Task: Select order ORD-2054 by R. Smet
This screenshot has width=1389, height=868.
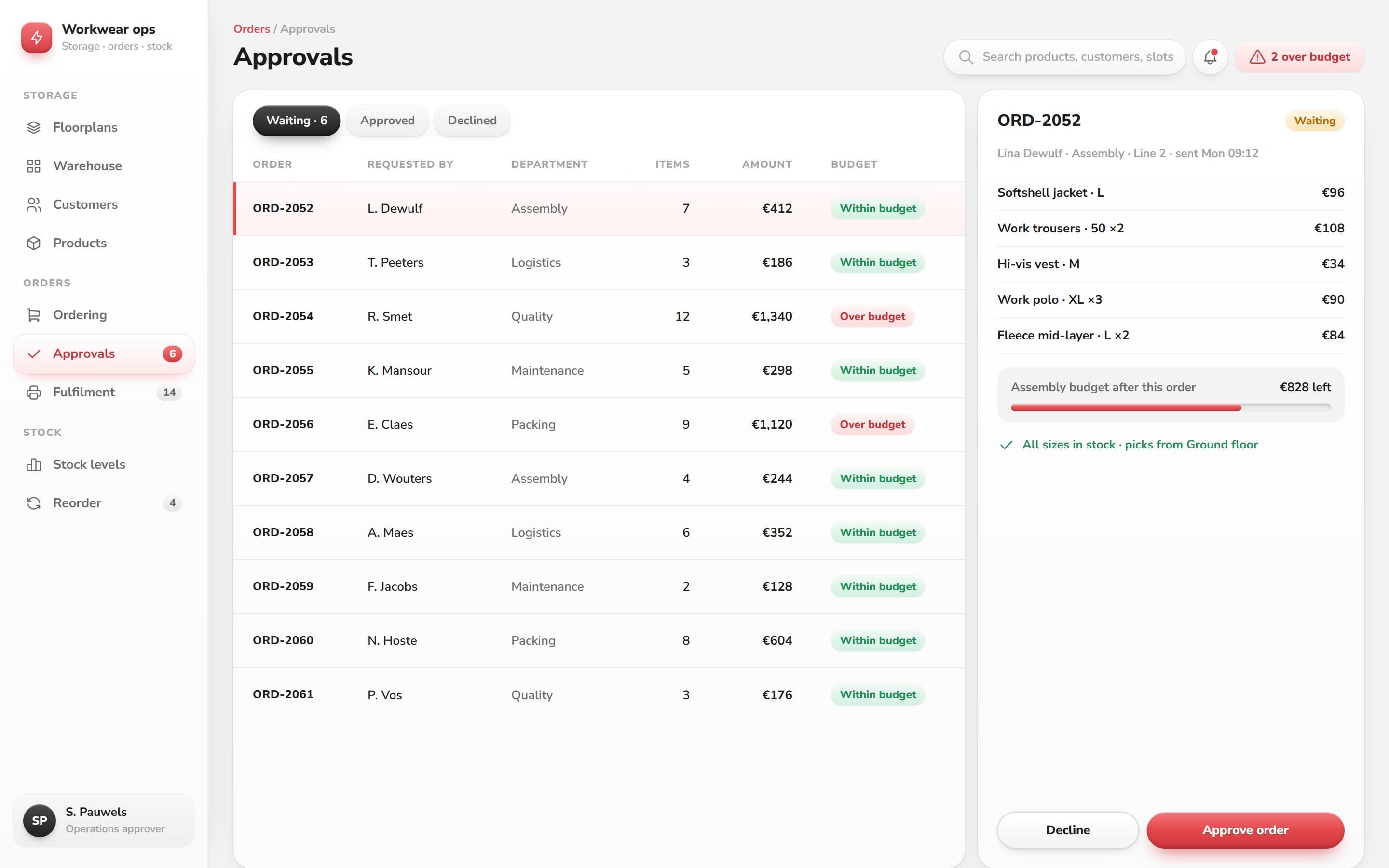Action: click(x=599, y=316)
